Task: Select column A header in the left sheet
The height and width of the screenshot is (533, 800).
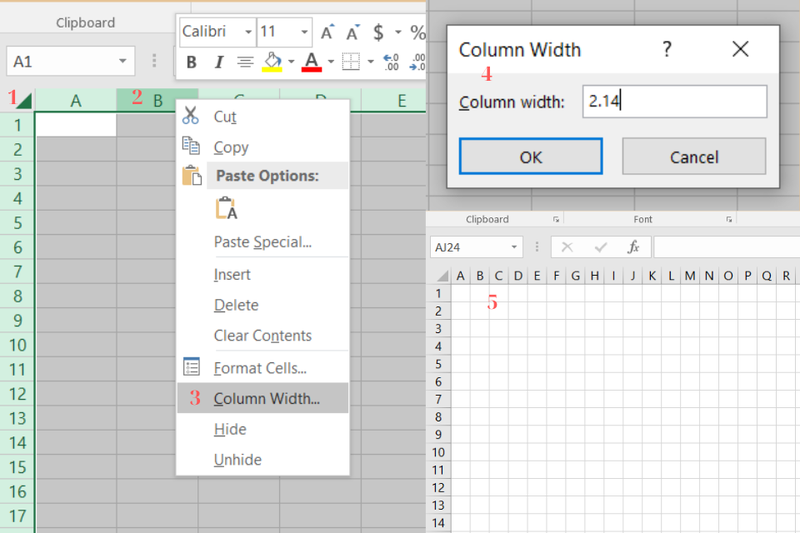Action: click(76, 100)
